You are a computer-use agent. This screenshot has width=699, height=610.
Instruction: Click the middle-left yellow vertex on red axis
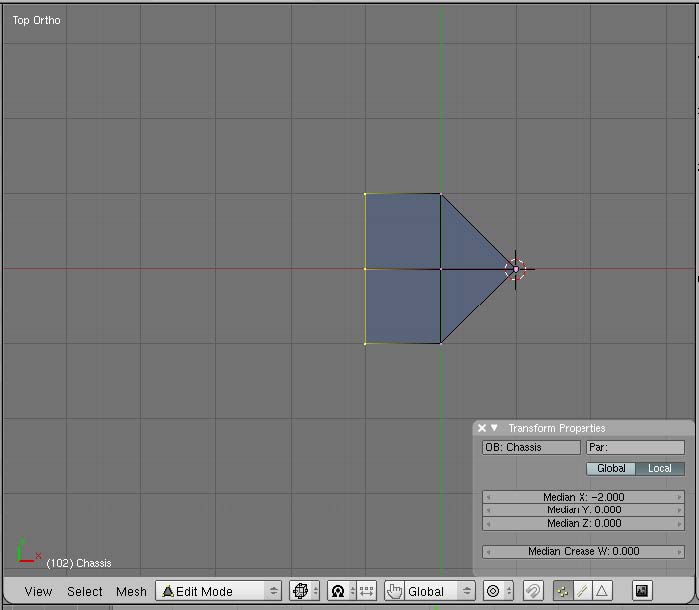click(x=365, y=269)
